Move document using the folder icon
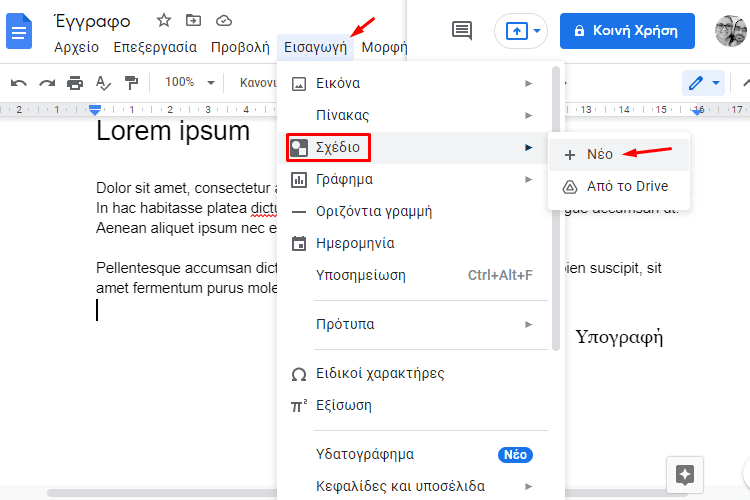750x500 pixels. (x=193, y=20)
